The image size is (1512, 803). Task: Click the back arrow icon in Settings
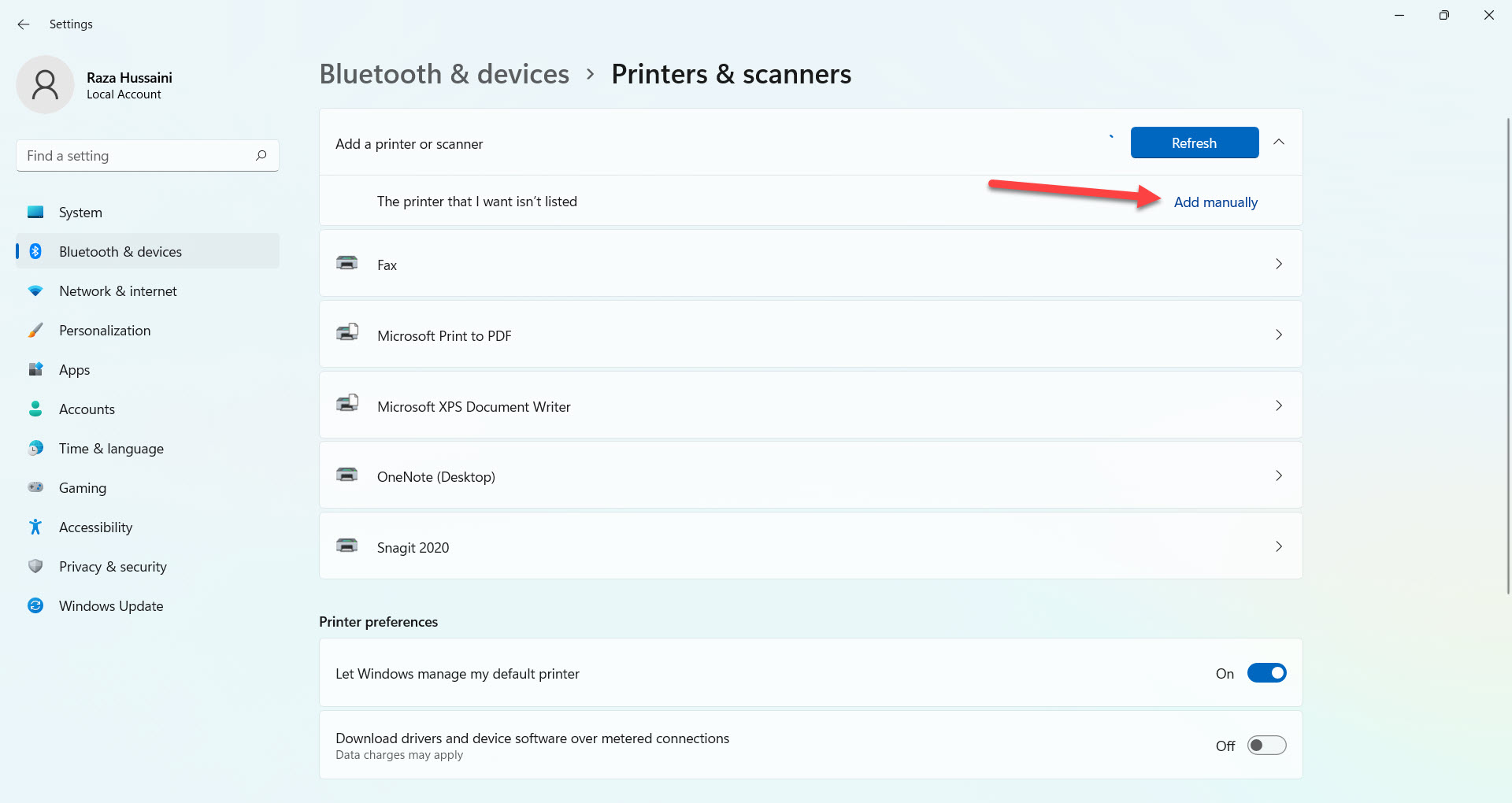pos(24,24)
